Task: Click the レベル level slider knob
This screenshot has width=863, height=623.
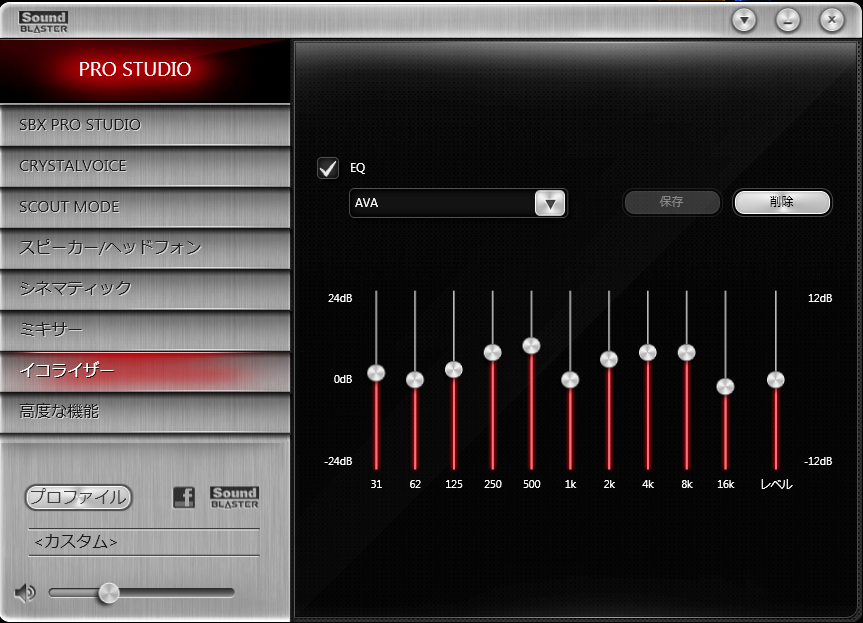Action: (x=776, y=380)
